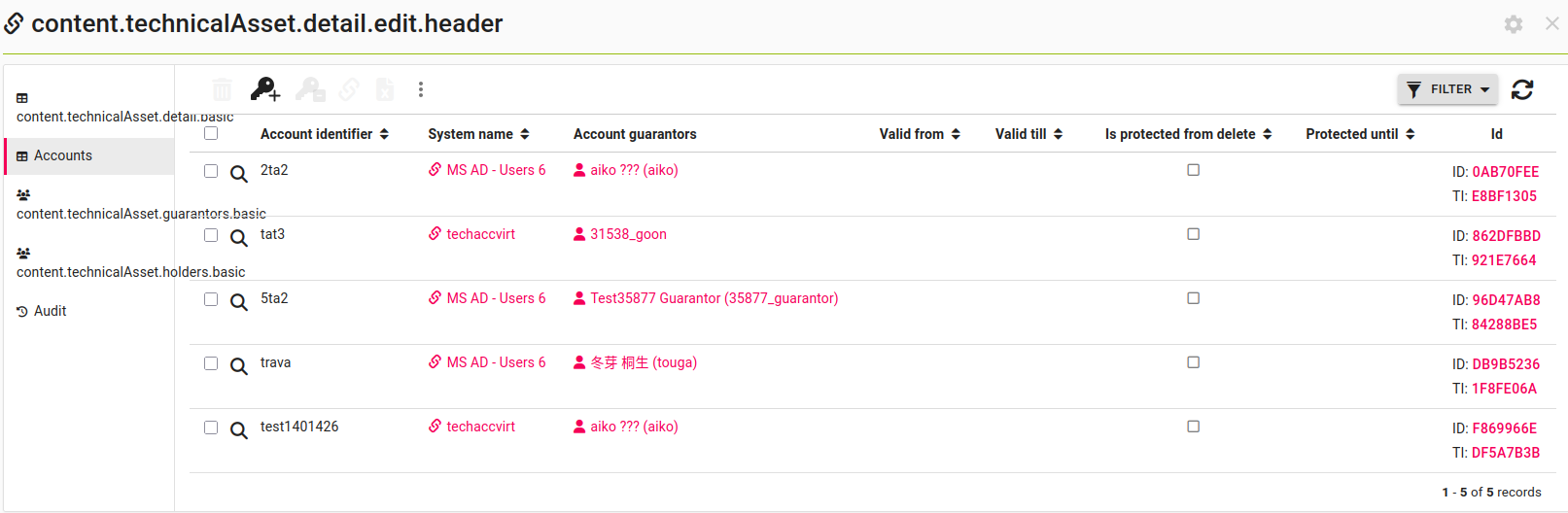
Task: Click the add account key icon
Action: [x=264, y=89]
